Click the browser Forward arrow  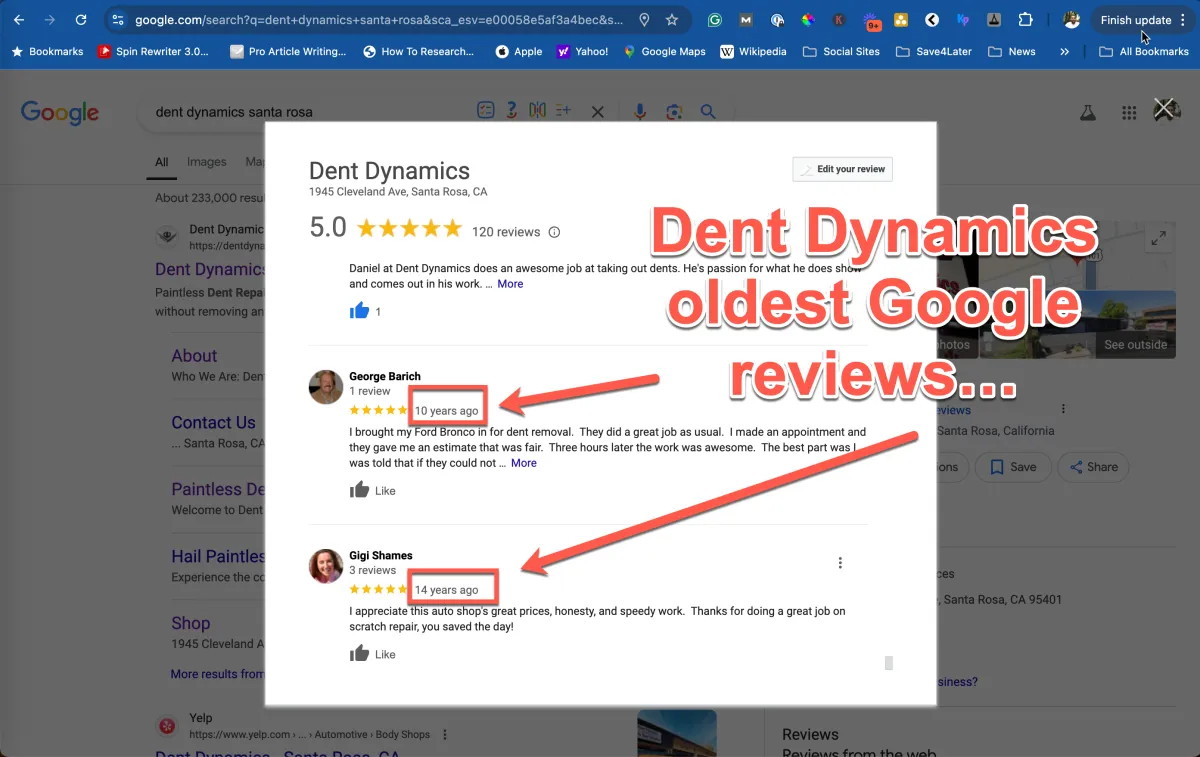pyautogui.click(x=50, y=20)
